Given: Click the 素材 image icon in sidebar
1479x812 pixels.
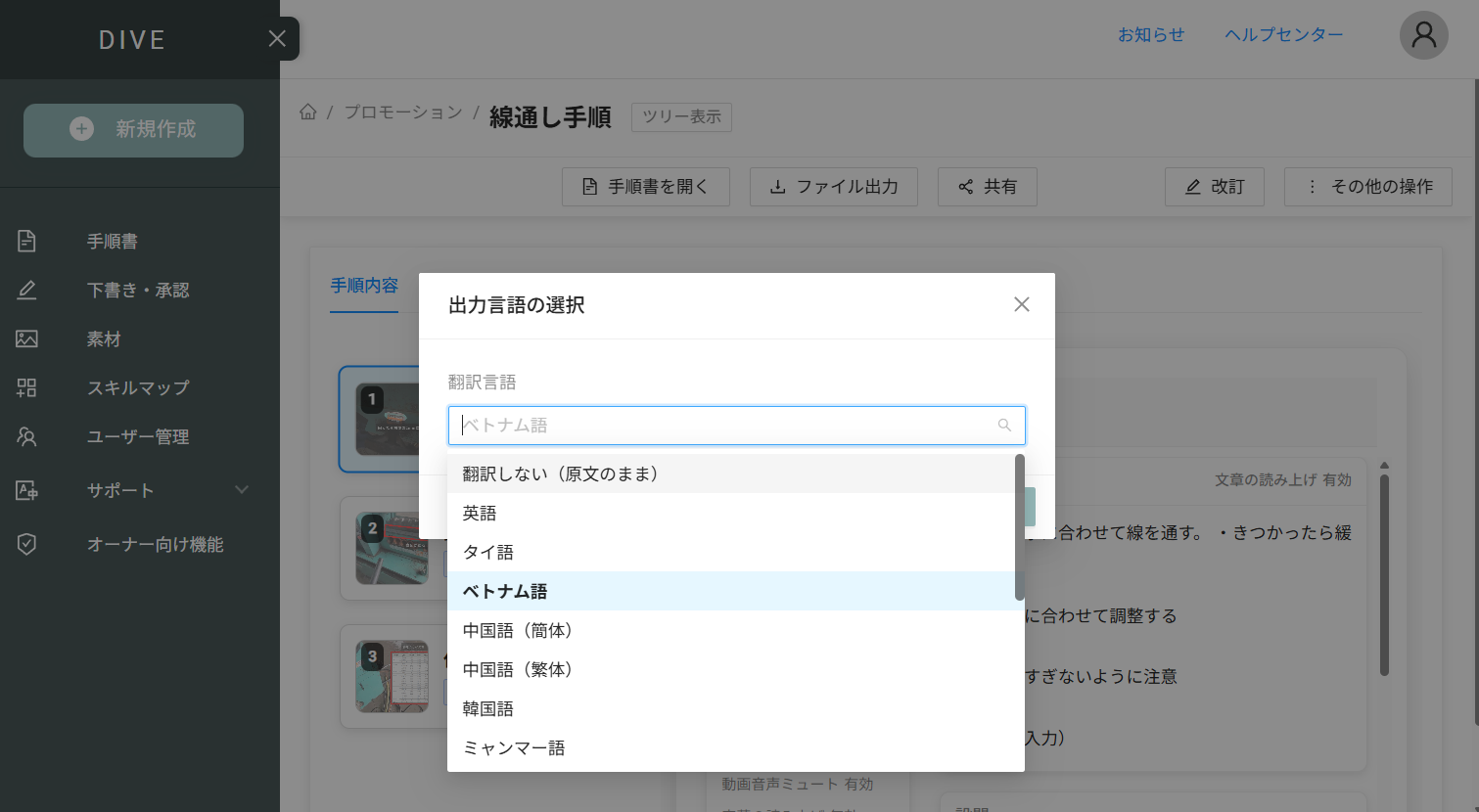Looking at the screenshot, I should [x=27, y=338].
